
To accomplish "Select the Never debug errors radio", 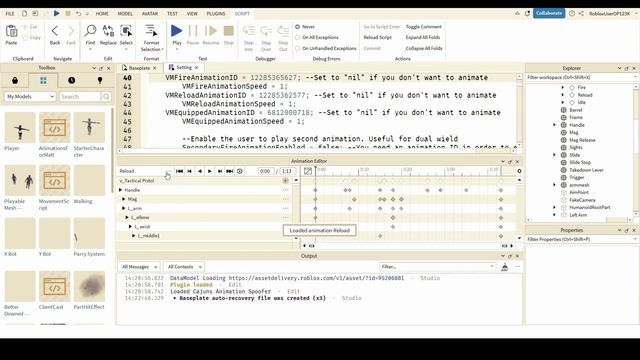I will coord(298,27).
